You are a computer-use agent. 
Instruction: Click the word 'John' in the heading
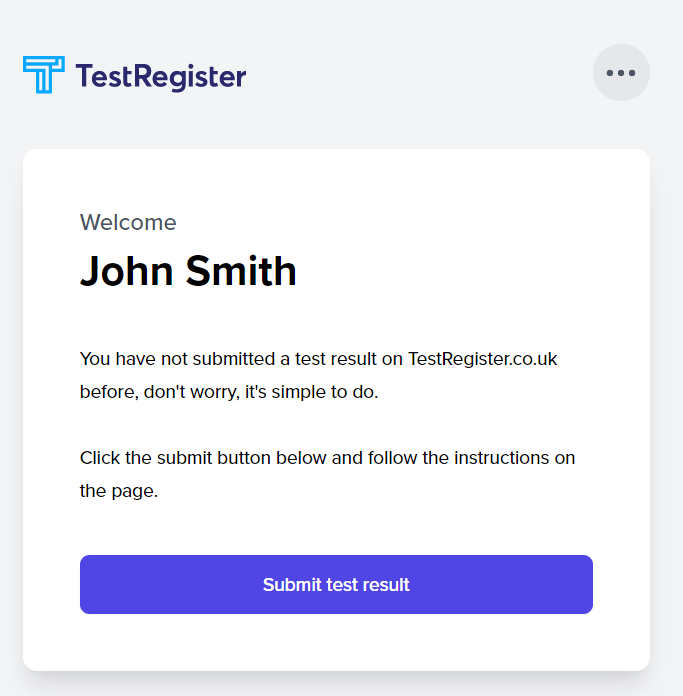(x=126, y=271)
